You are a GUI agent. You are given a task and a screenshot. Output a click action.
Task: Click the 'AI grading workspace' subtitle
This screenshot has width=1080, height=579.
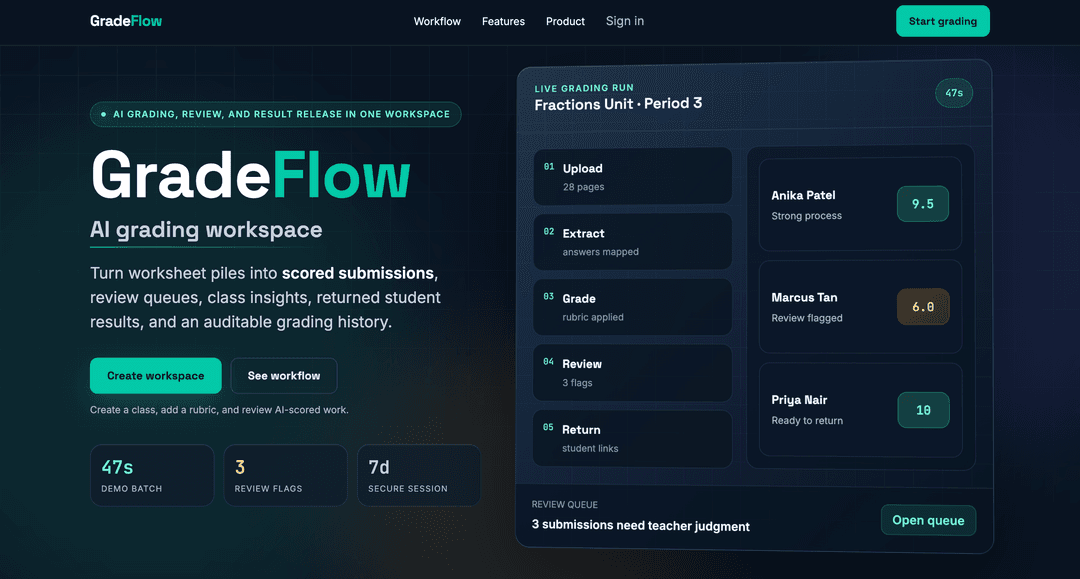pyautogui.click(x=206, y=229)
